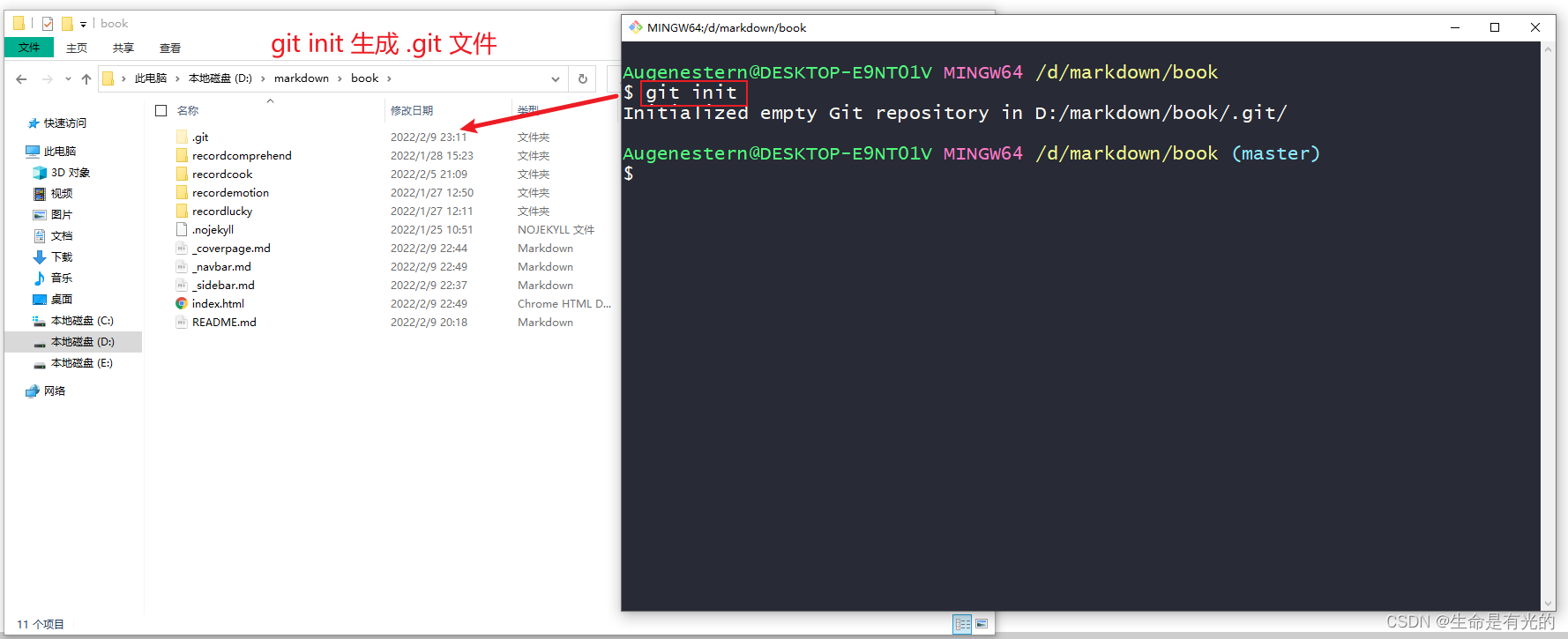The image size is (1568, 639).
Task: Expand the address bar history dropdown
Action: [556, 79]
